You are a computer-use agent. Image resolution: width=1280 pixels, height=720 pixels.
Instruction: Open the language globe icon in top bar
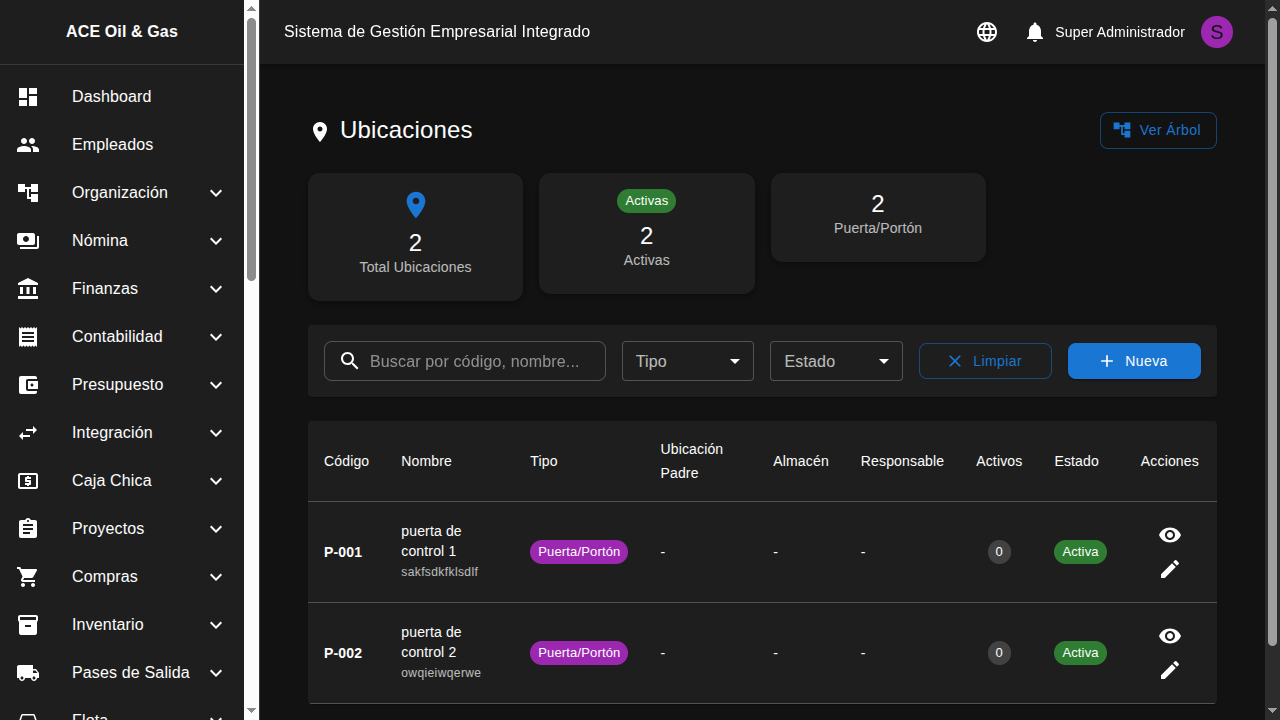987,32
